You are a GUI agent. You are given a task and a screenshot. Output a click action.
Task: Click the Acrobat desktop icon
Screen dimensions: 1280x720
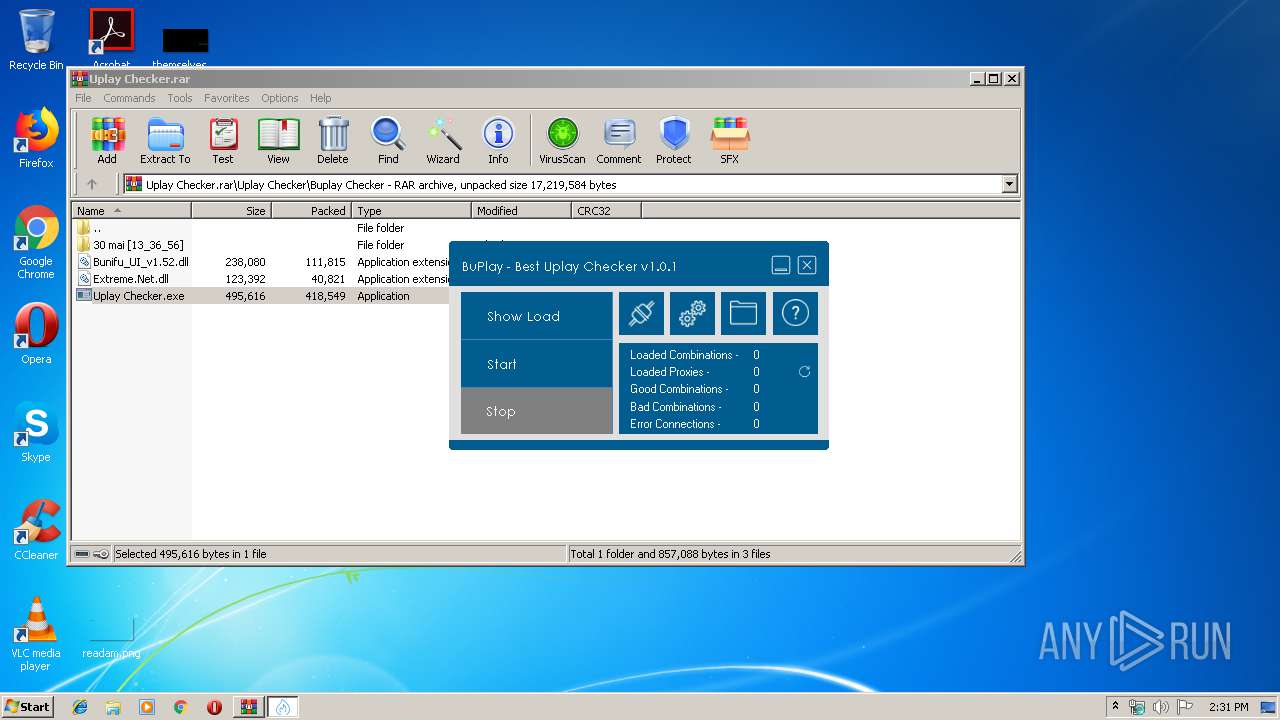(112, 40)
